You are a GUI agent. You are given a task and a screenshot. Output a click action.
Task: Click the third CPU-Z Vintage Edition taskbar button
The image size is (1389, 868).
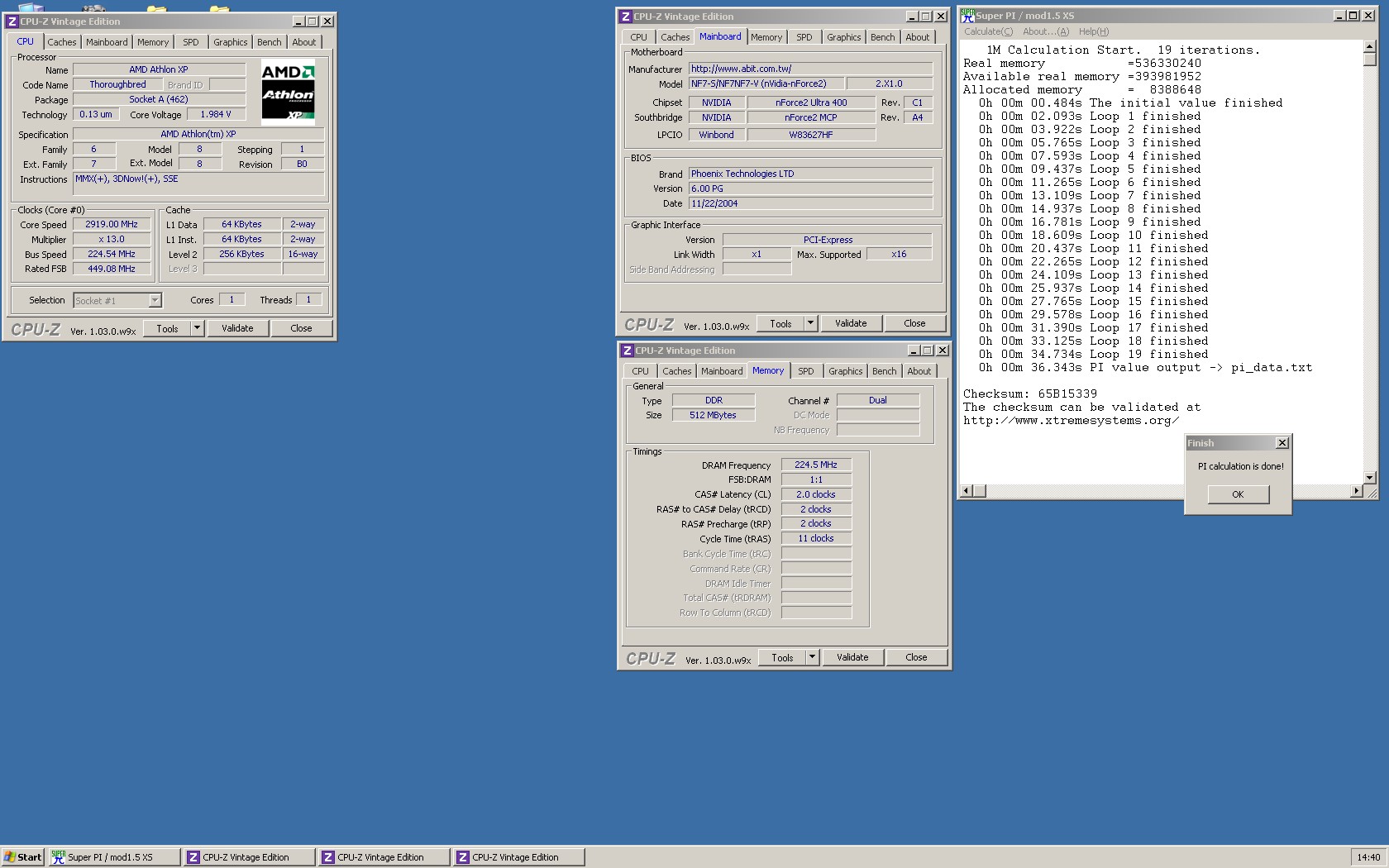point(518,857)
